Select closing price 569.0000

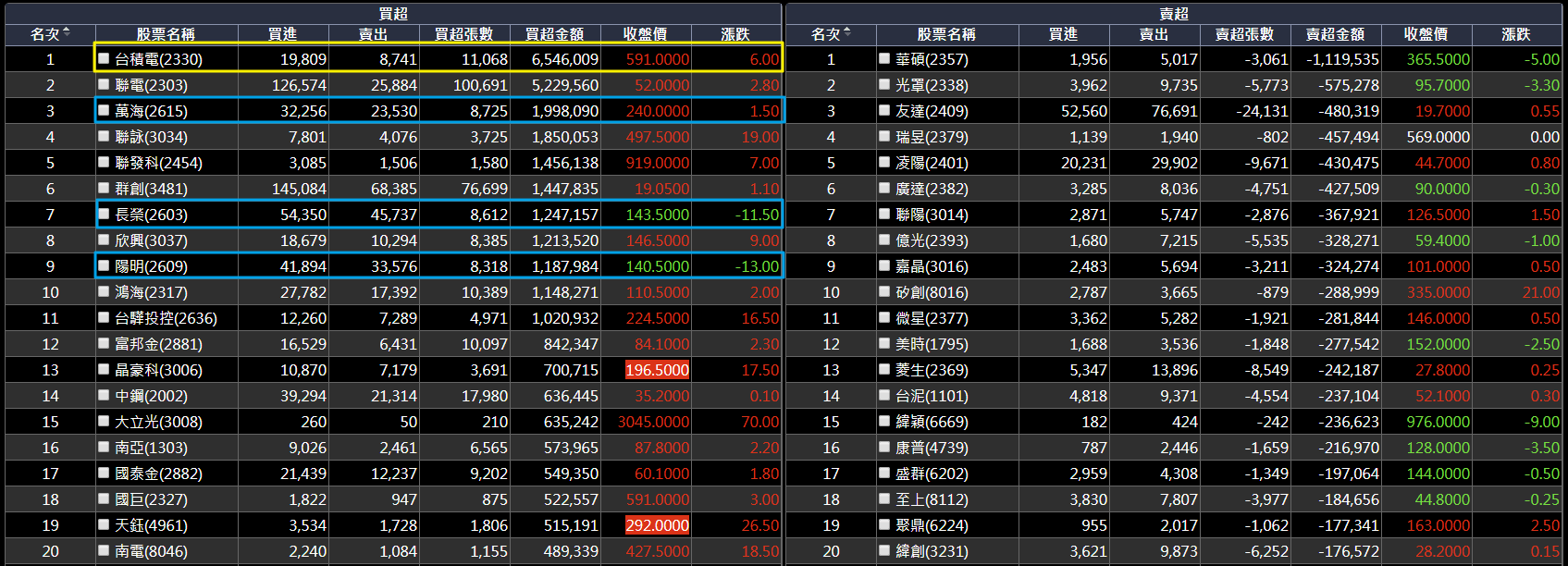(x=1438, y=137)
